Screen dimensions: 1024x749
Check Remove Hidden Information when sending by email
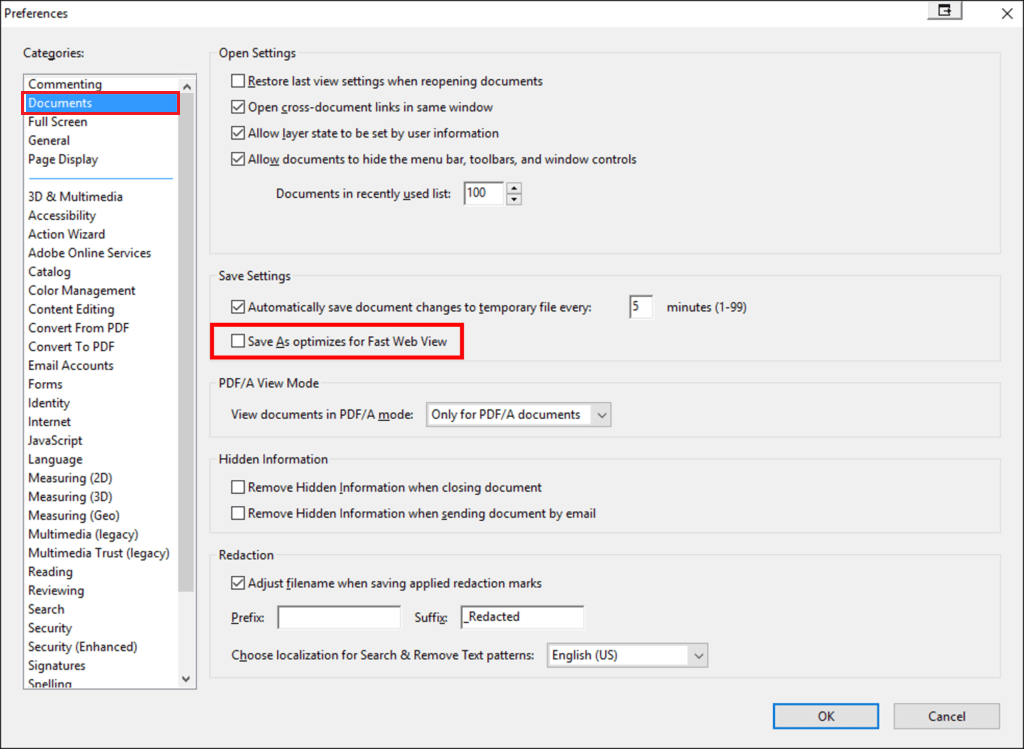[238, 513]
